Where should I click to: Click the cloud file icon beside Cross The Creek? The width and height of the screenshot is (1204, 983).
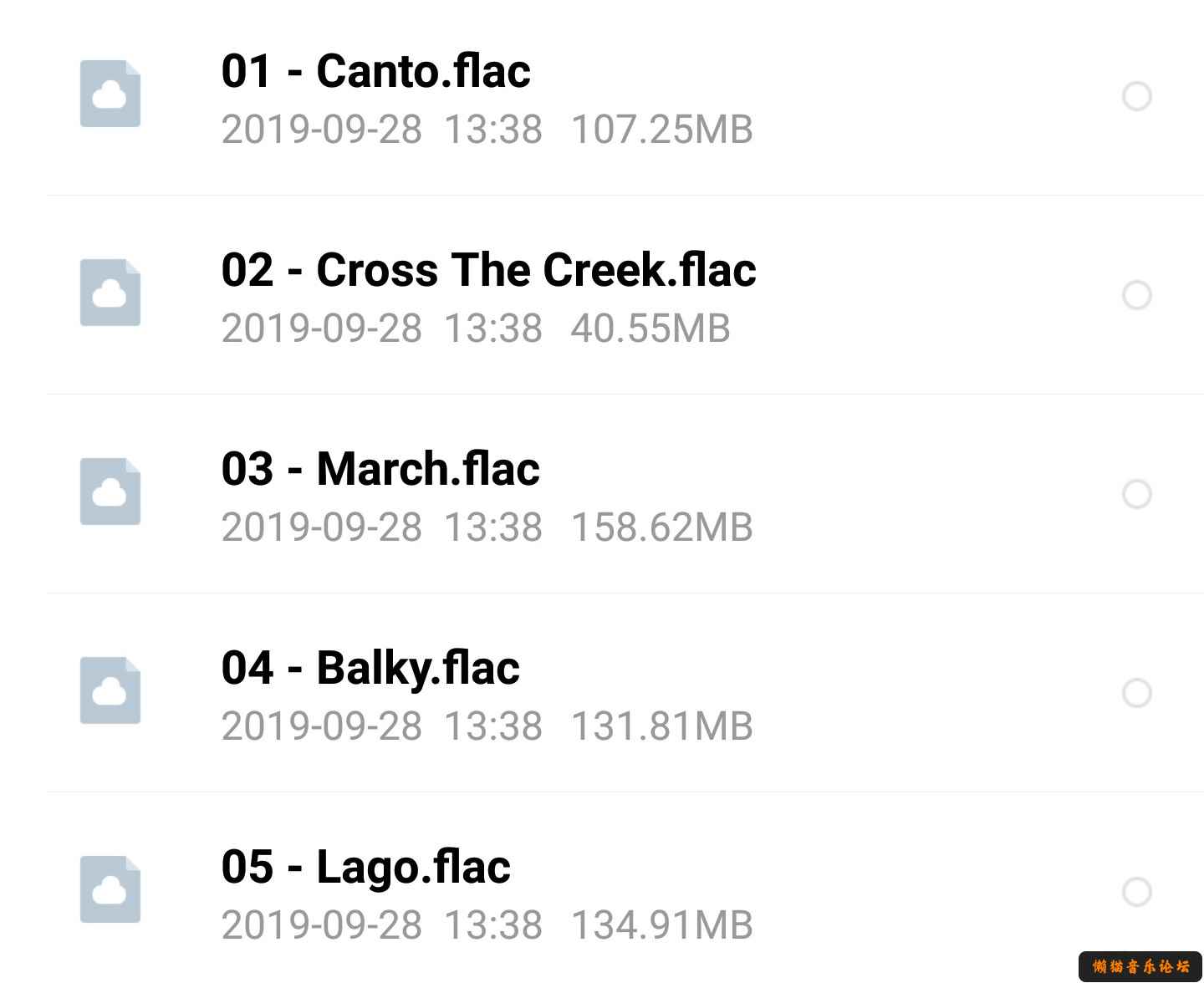110,293
